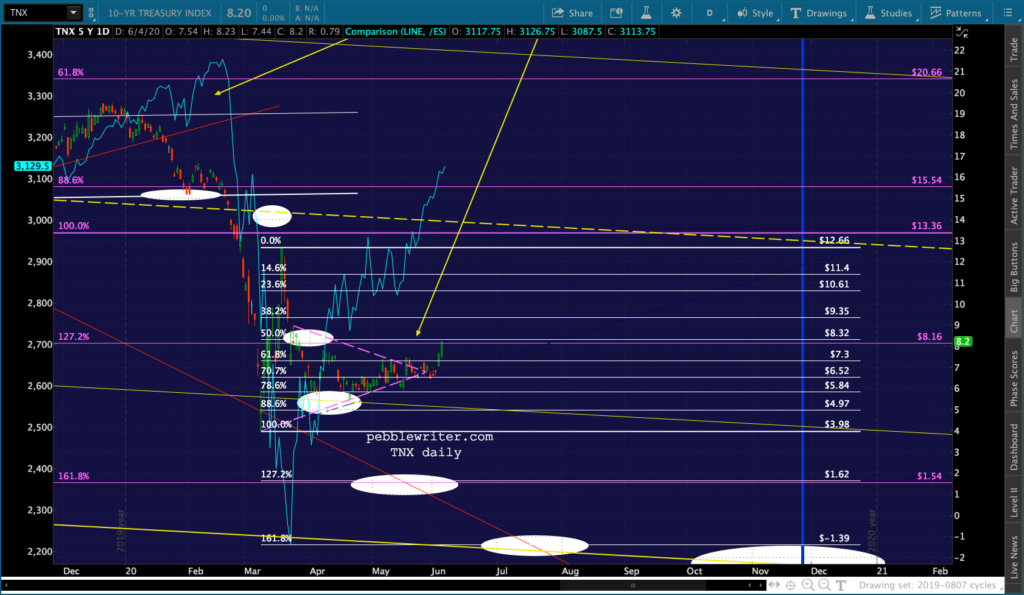Open the Studies menu
The image size is (1024, 595).
click(x=889, y=13)
